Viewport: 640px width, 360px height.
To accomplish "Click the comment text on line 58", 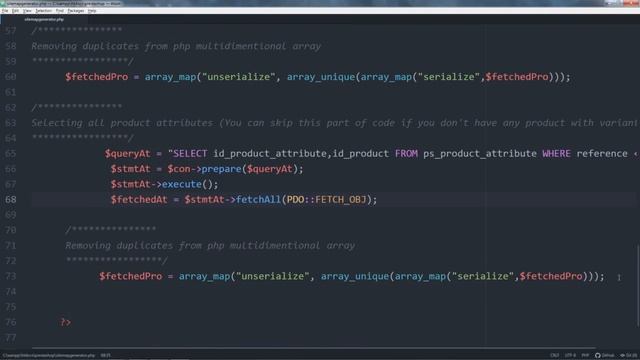I will click(x=176, y=46).
